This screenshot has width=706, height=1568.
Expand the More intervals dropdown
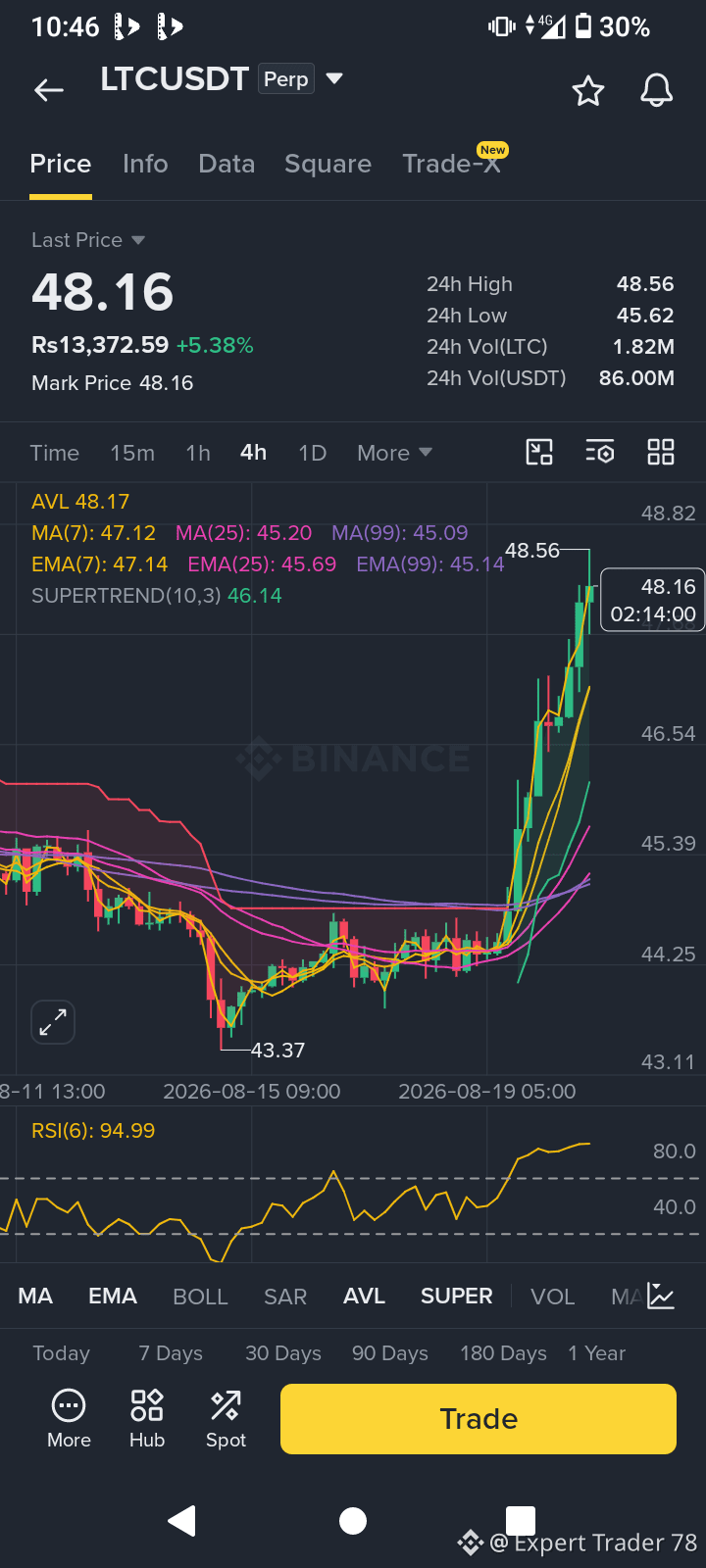[x=394, y=453]
